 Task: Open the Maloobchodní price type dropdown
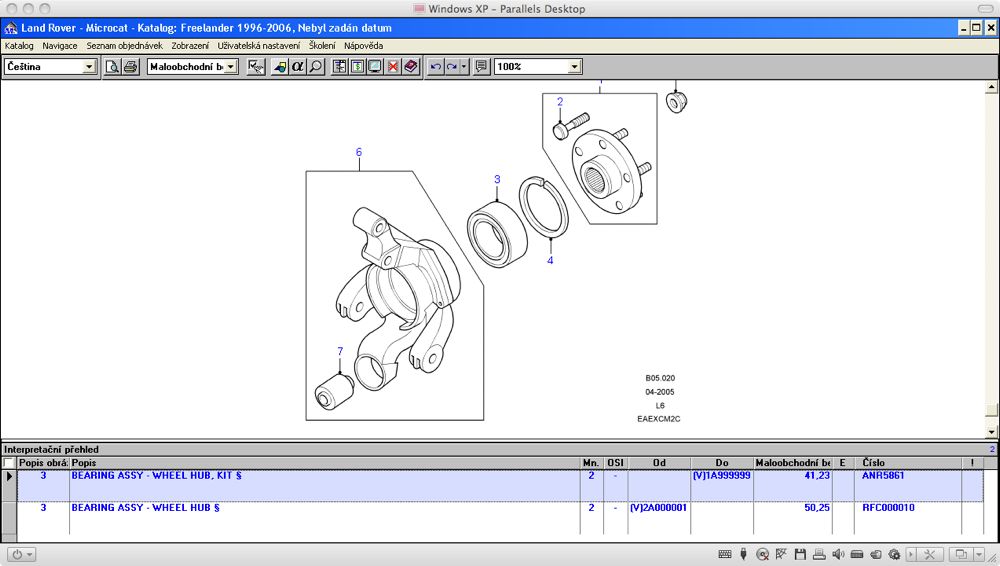[x=231, y=67]
